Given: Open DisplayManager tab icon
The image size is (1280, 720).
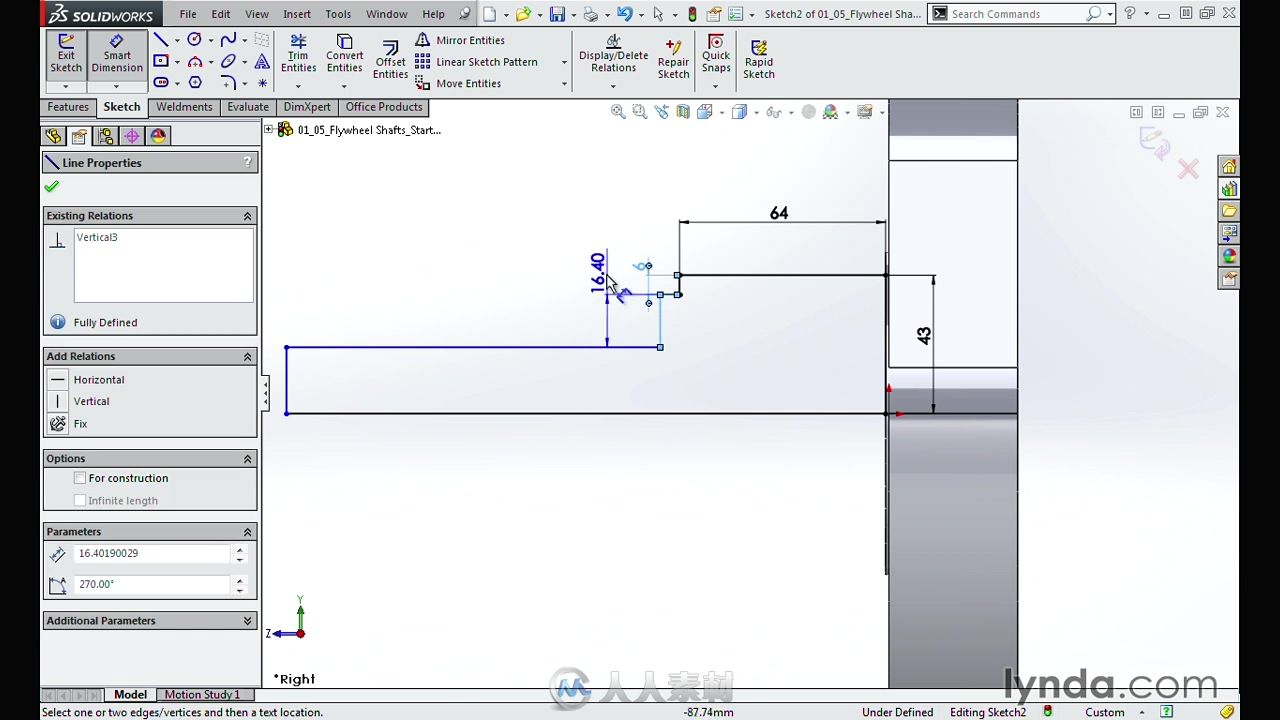Looking at the screenshot, I should pos(157,136).
